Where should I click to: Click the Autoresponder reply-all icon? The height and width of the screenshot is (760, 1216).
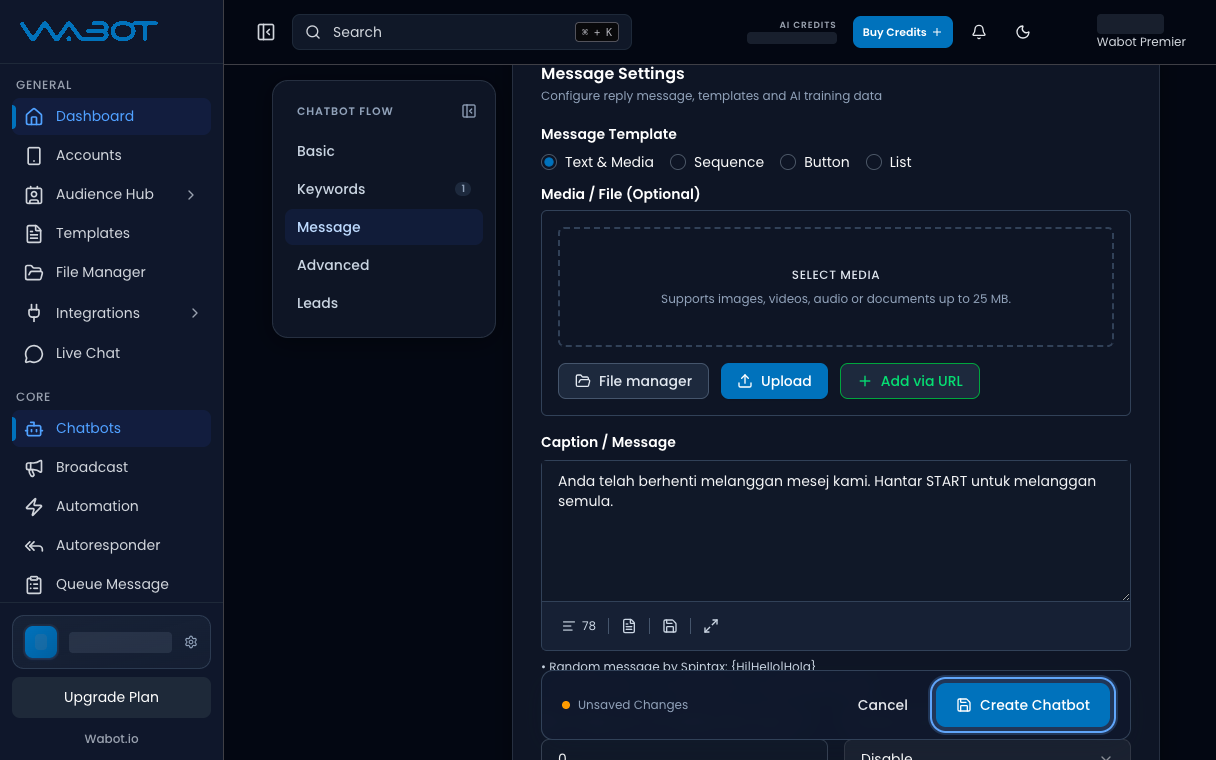[x=34, y=545]
